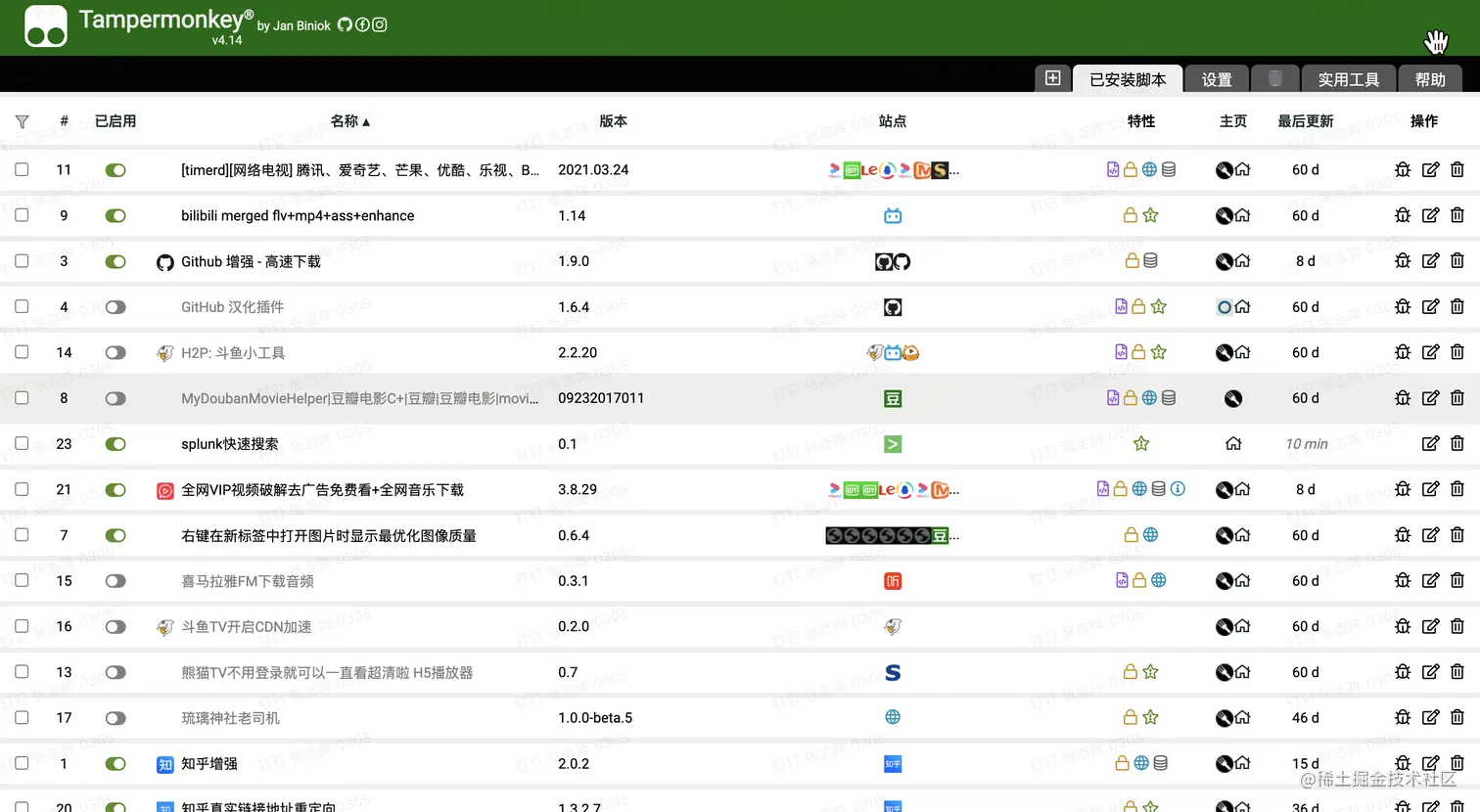This screenshot has width=1480, height=812.
Task: Click version 09232017011 cell
Action: coord(601,398)
